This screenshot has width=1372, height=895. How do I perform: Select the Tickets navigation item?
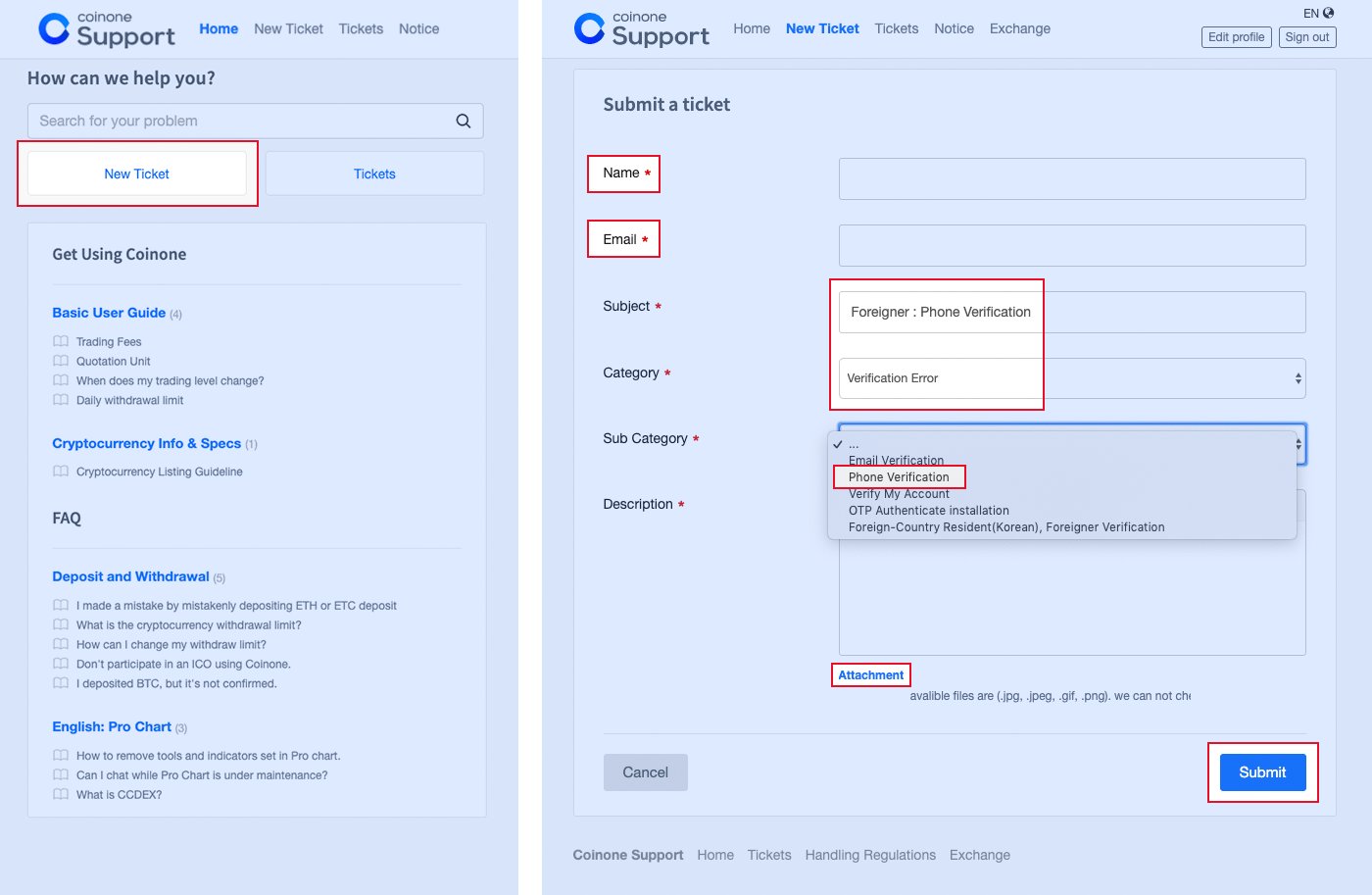tap(897, 28)
